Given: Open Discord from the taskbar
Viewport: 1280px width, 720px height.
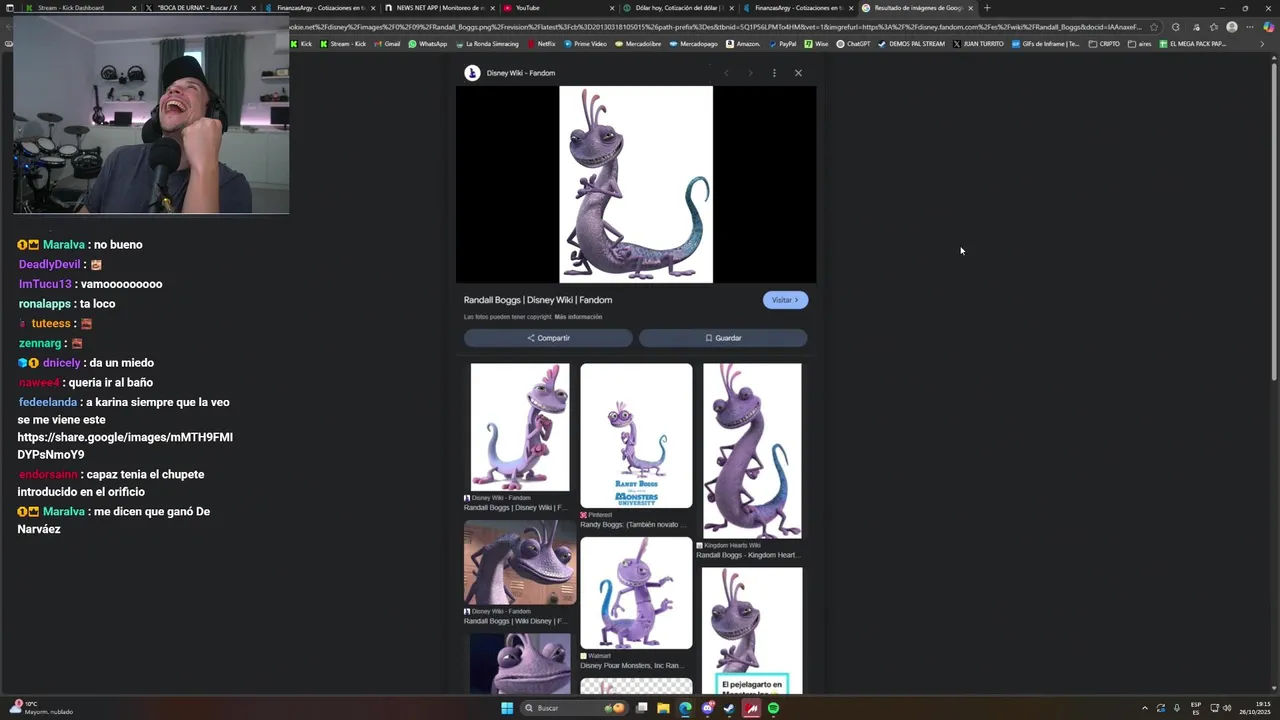Looking at the screenshot, I should point(708,708).
